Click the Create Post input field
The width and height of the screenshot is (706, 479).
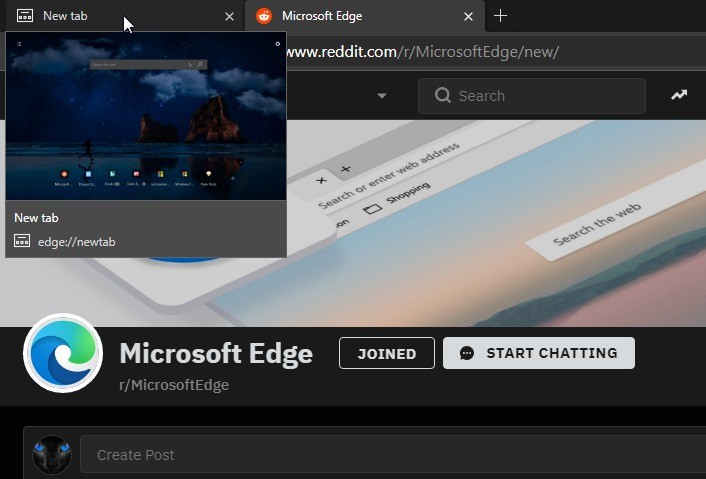coord(393,455)
